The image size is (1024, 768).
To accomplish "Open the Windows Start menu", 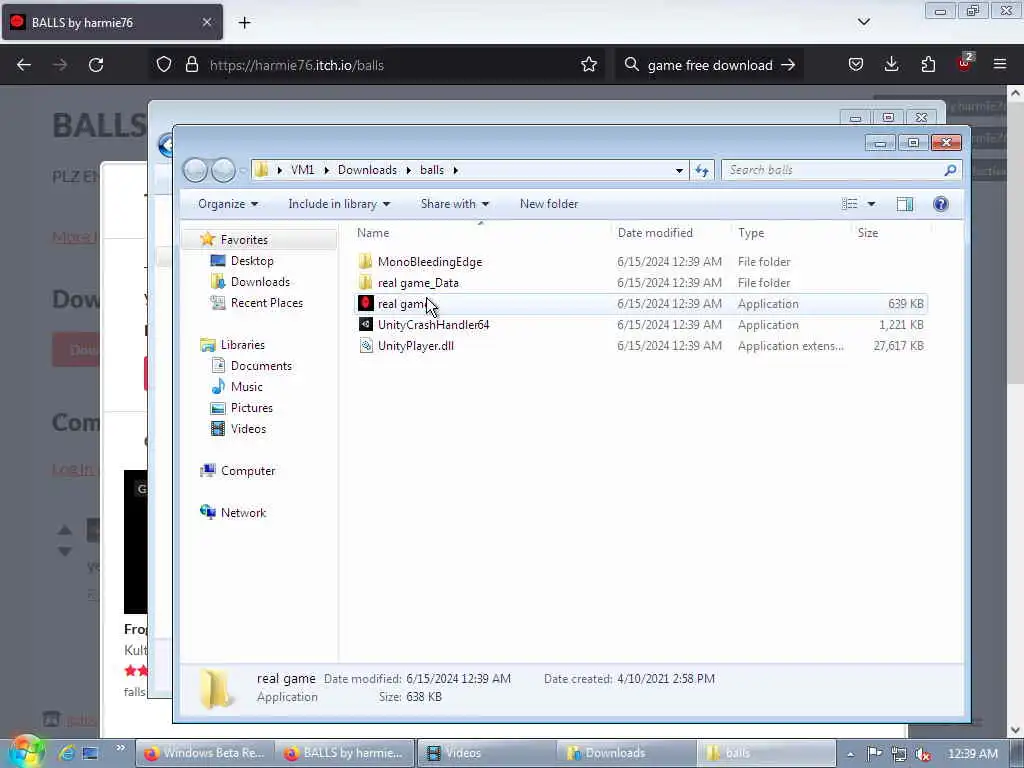I will point(26,752).
